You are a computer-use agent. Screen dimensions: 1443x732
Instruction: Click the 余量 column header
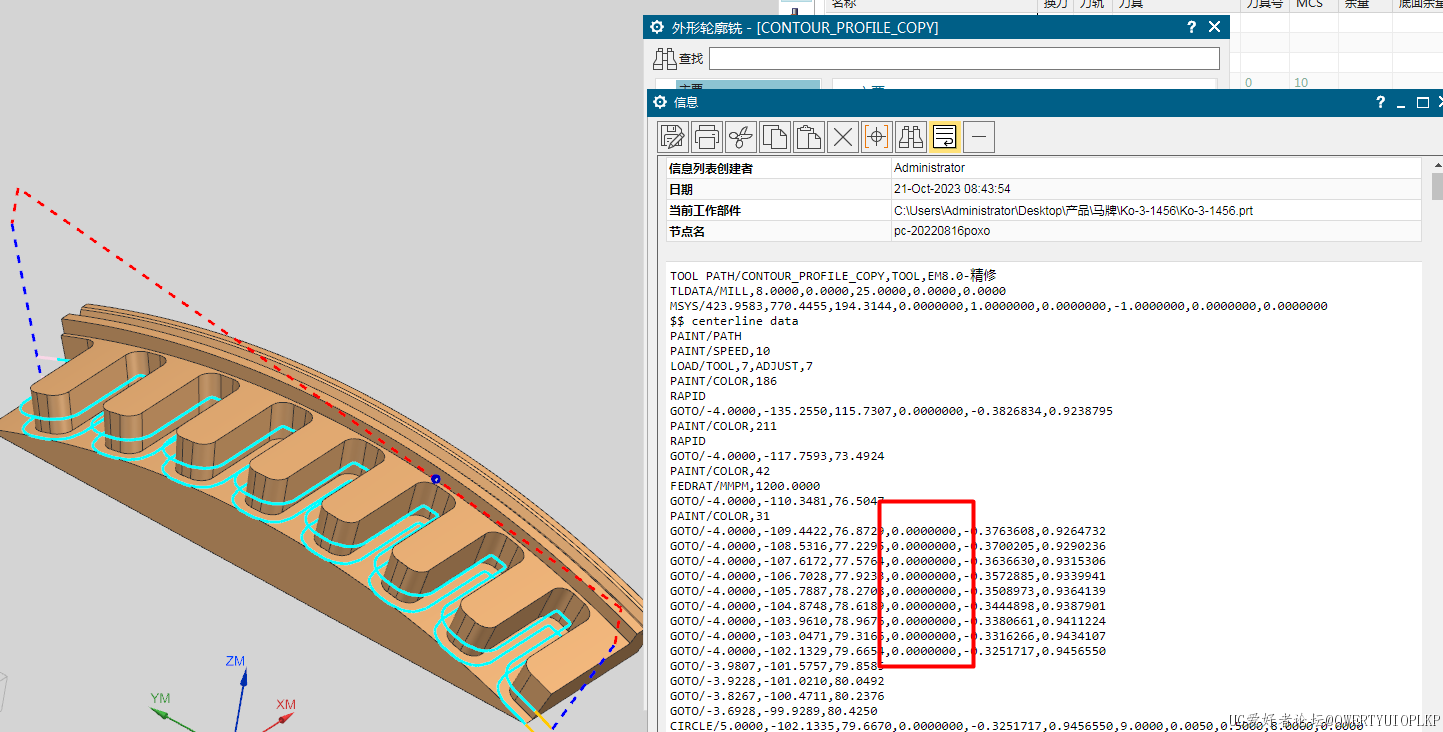pos(1357,4)
